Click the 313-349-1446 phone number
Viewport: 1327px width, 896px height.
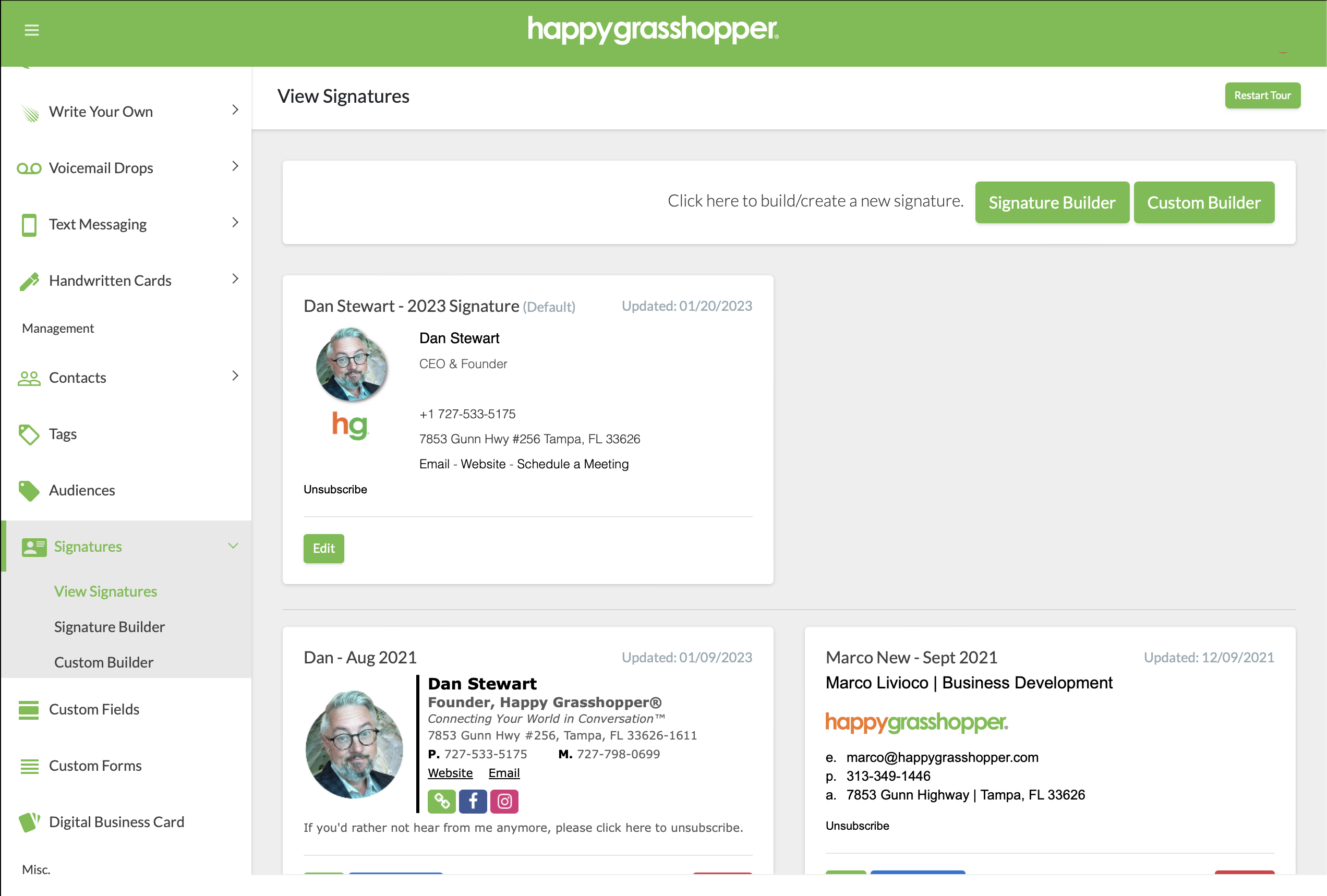(x=888, y=777)
